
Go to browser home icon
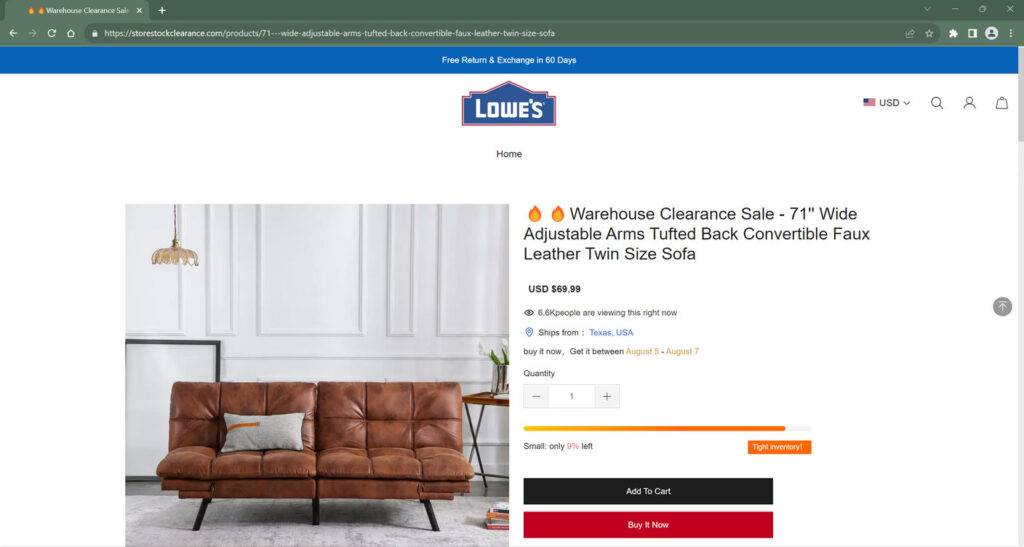click(71, 33)
